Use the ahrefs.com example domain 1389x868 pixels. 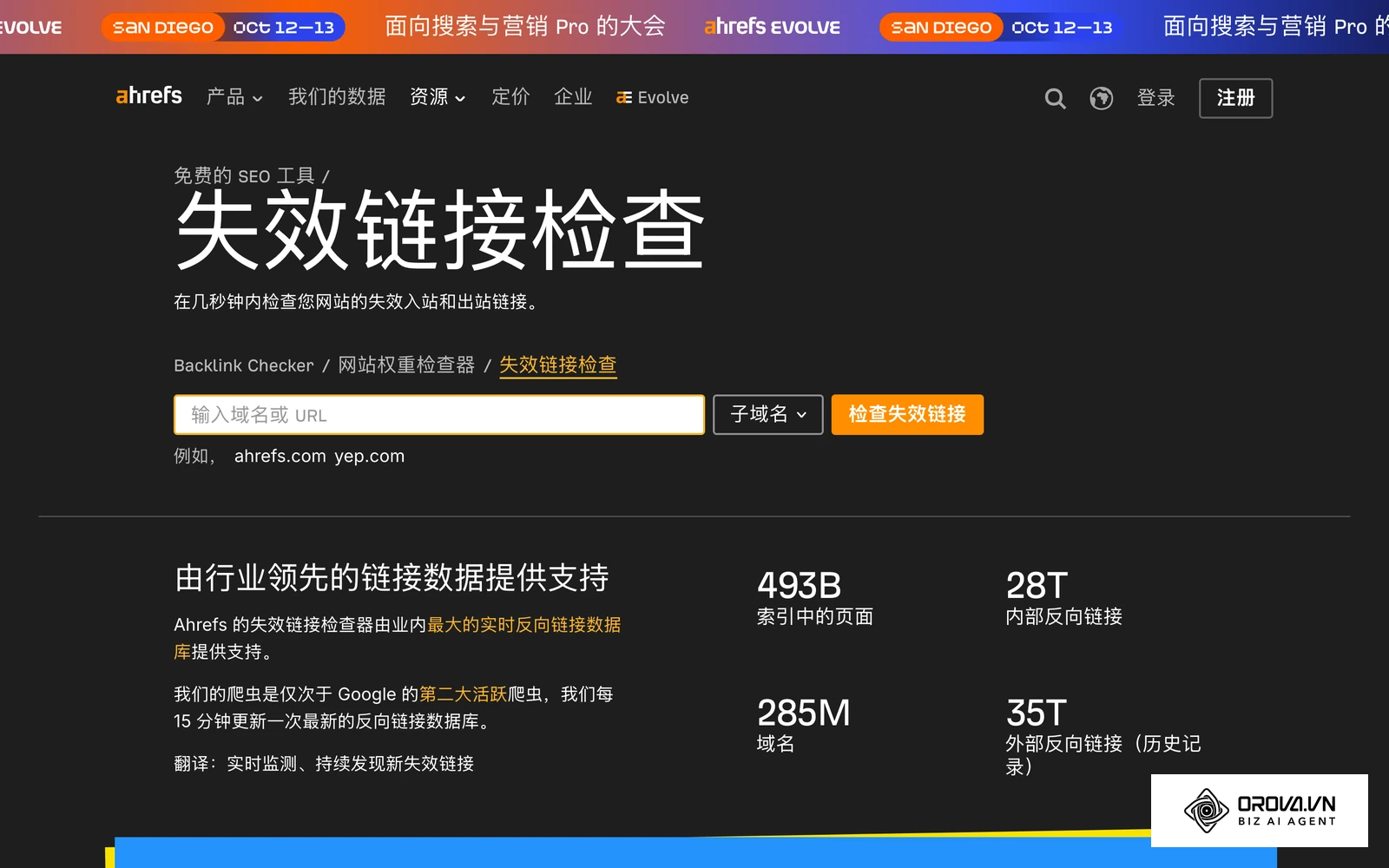[280, 457]
